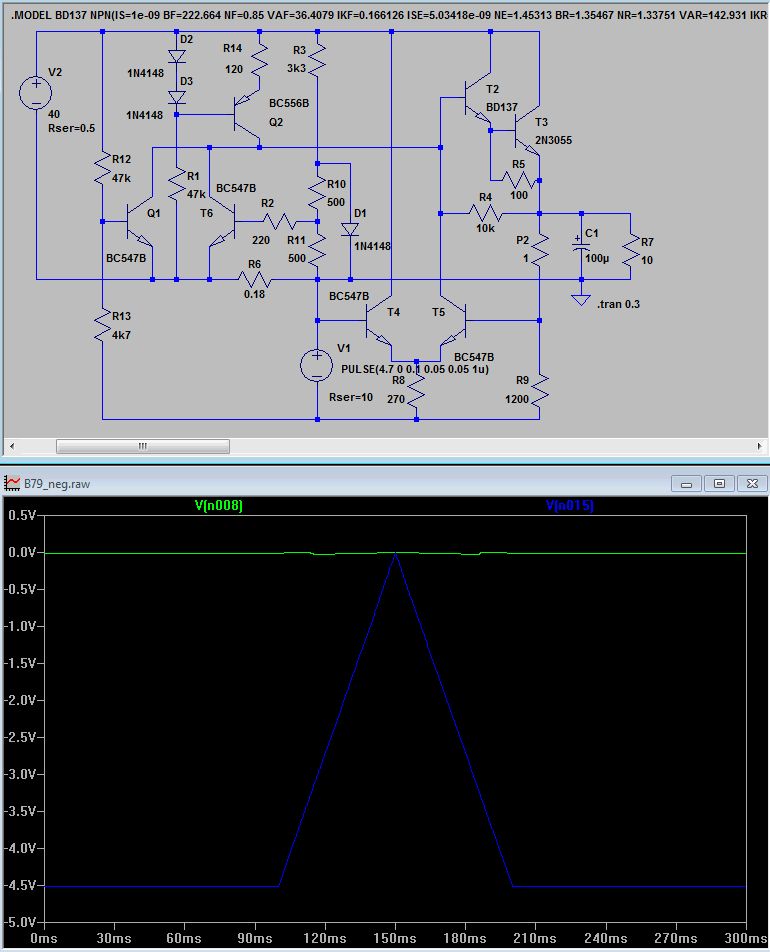
Task: Click the 3k3 value of R3
Action: [x=296, y=69]
